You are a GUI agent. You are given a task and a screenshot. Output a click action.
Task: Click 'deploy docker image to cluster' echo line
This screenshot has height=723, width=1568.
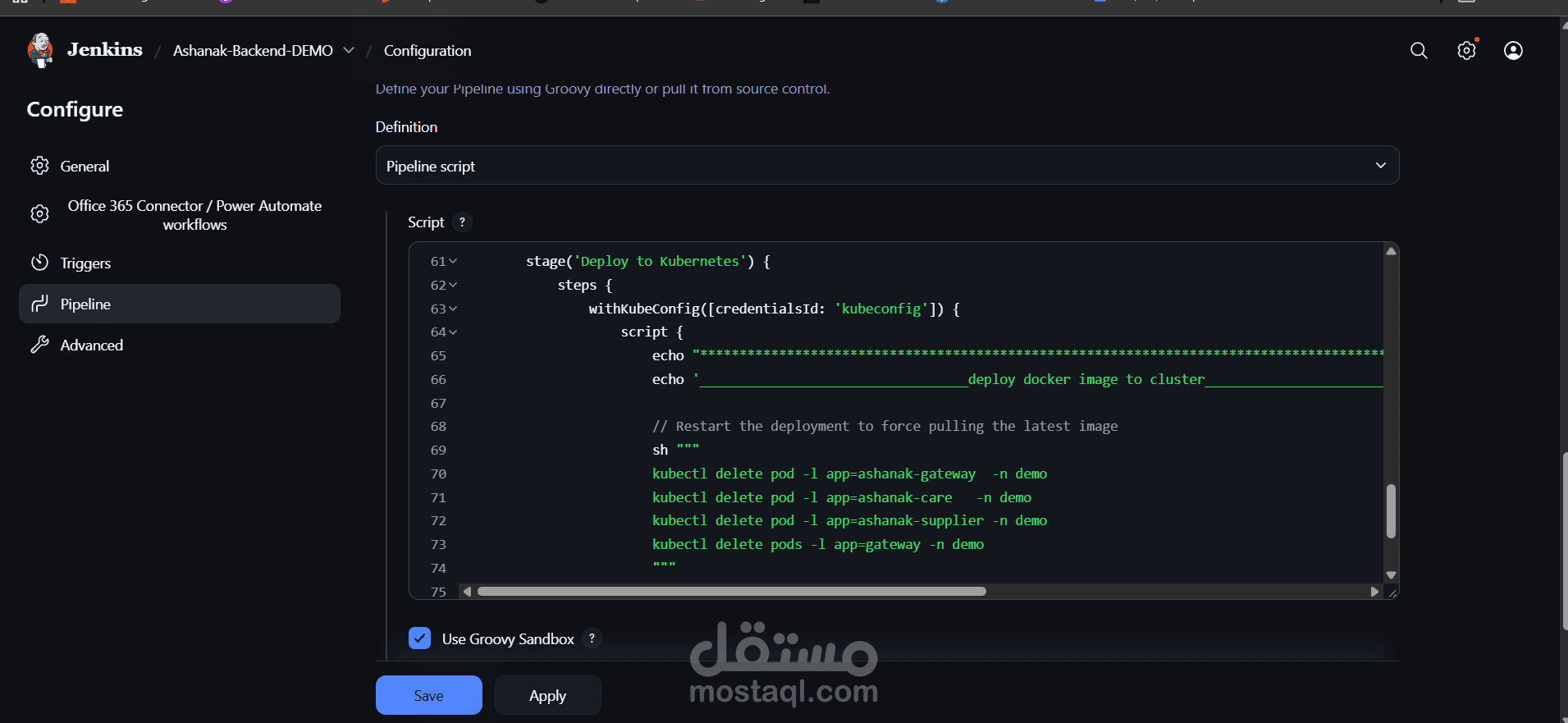pyautogui.click(x=1017, y=379)
